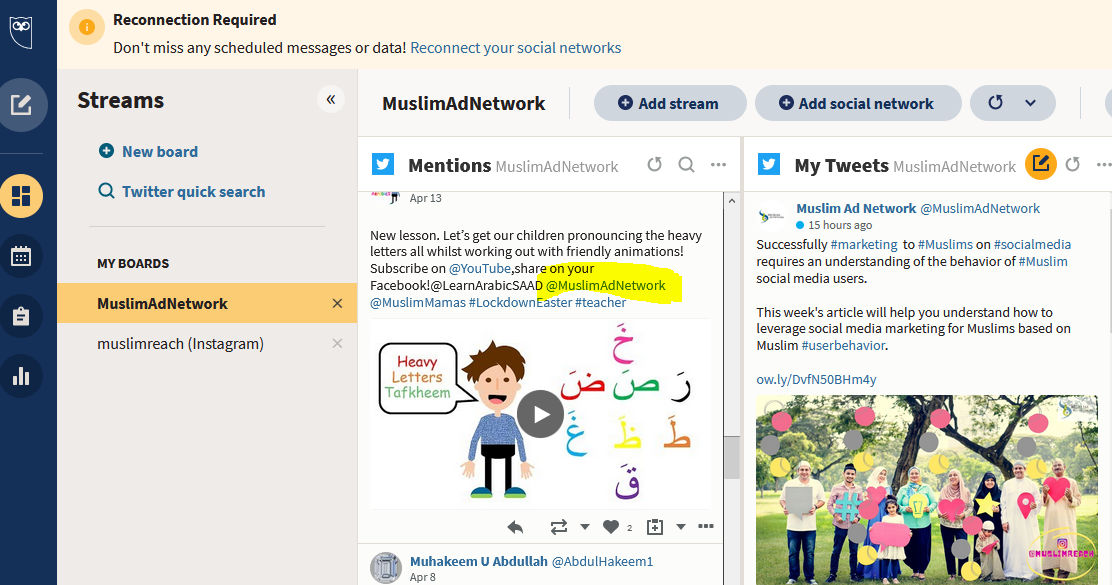
Task: Like the tweet with the heart icon
Action: 610,526
